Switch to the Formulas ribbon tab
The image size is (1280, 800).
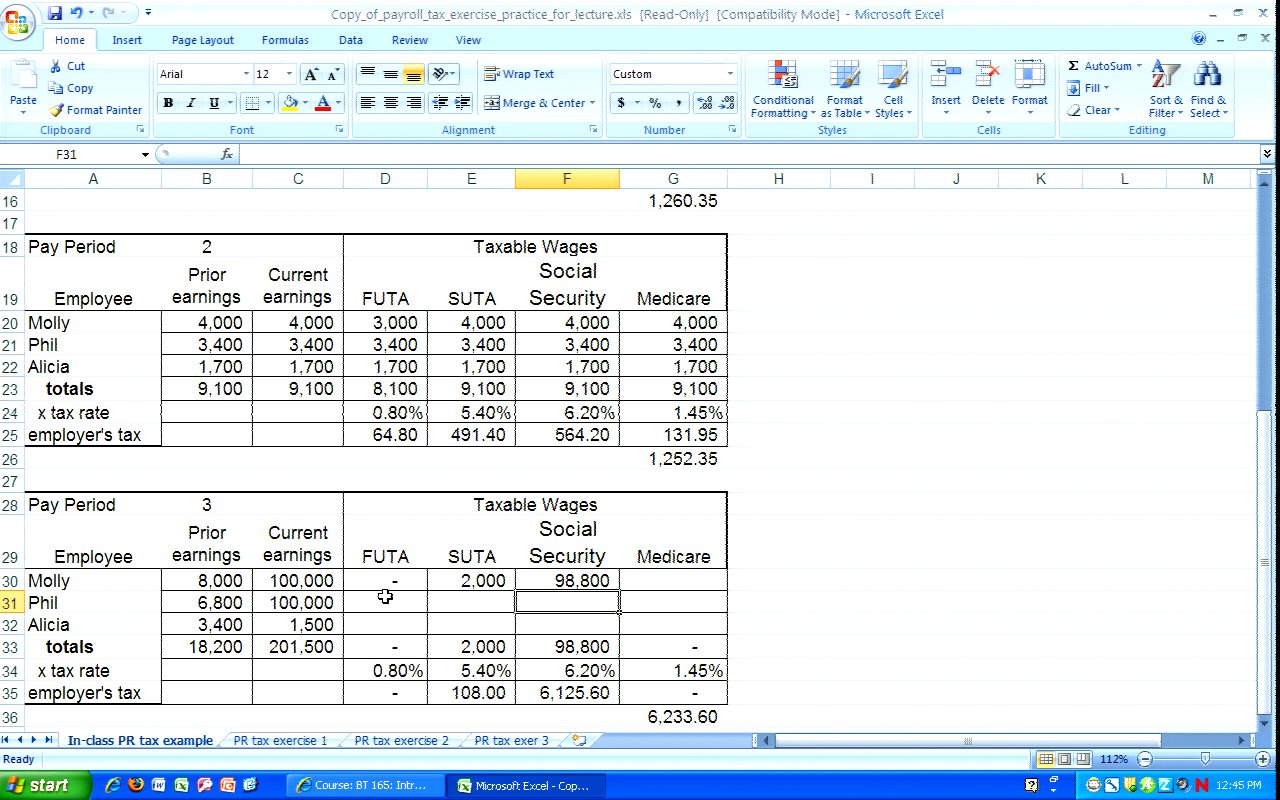tap(285, 40)
